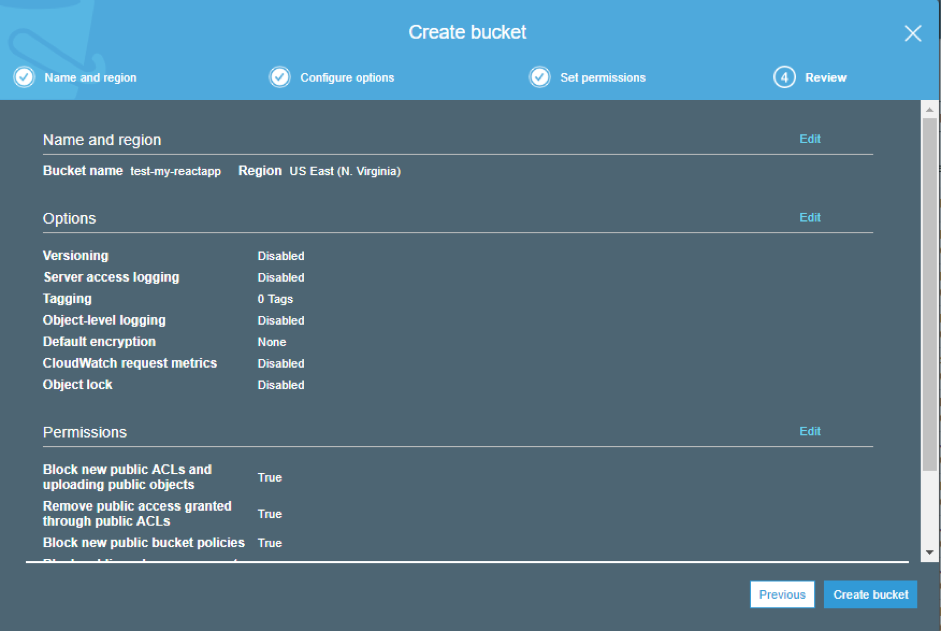Edit the Options section
This screenshot has width=941, height=631.
coord(809,217)
